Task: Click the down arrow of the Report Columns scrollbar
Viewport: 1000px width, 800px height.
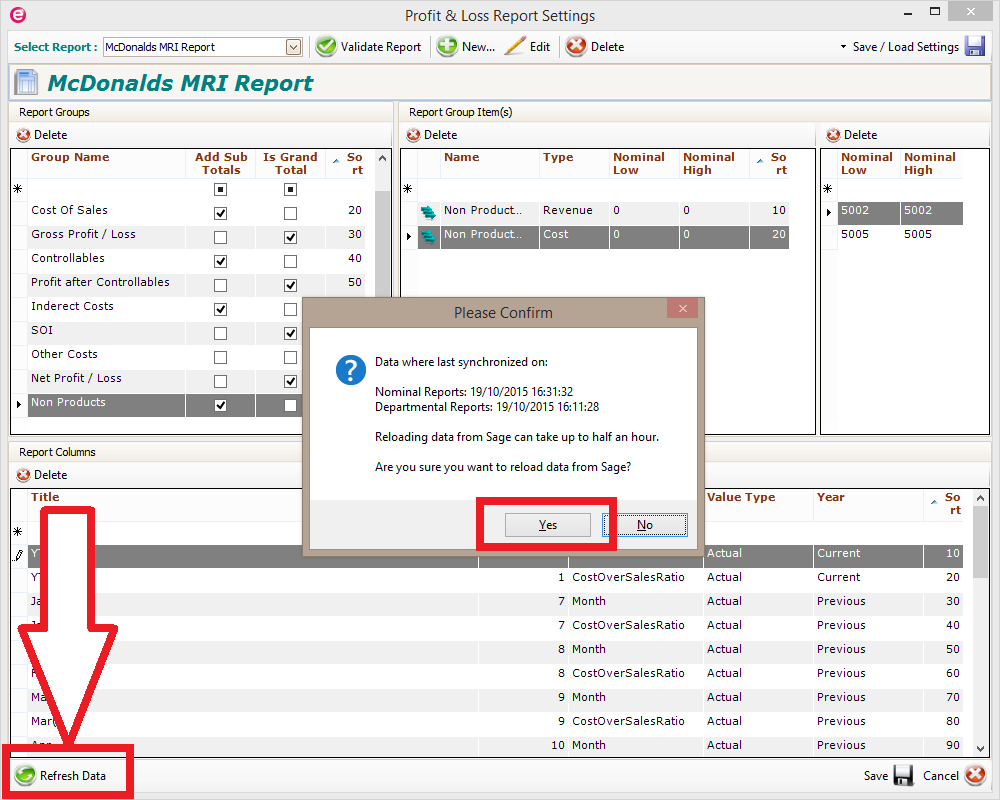Action: tap(980, 748)
